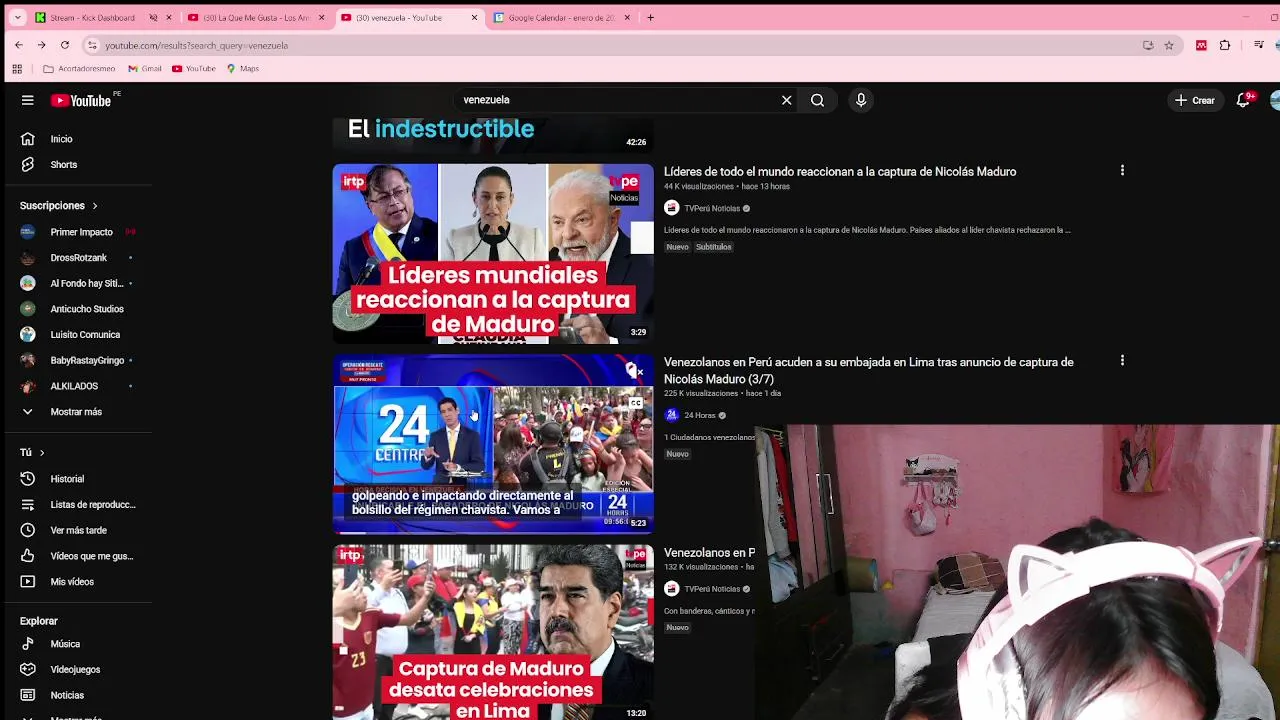This screenshot has width=1280, height=720.
Task: Click the magnifier search button
Action: tap(817, 100)
